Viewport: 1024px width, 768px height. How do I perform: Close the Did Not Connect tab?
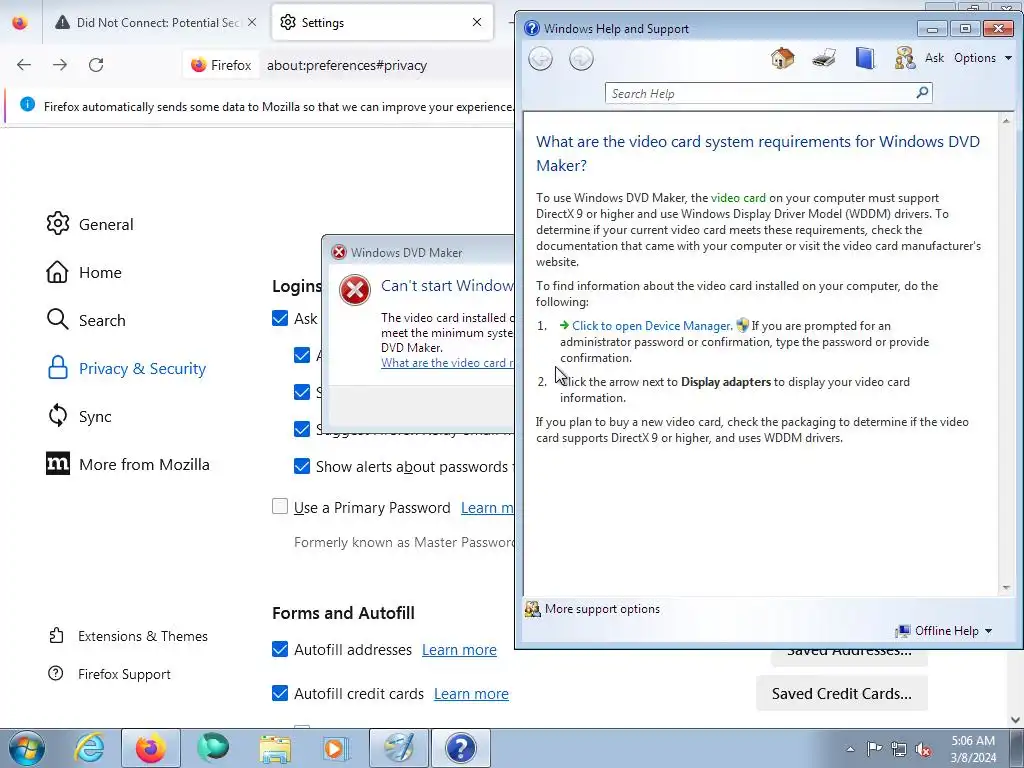pyautogui.click(x=252, y=22)
